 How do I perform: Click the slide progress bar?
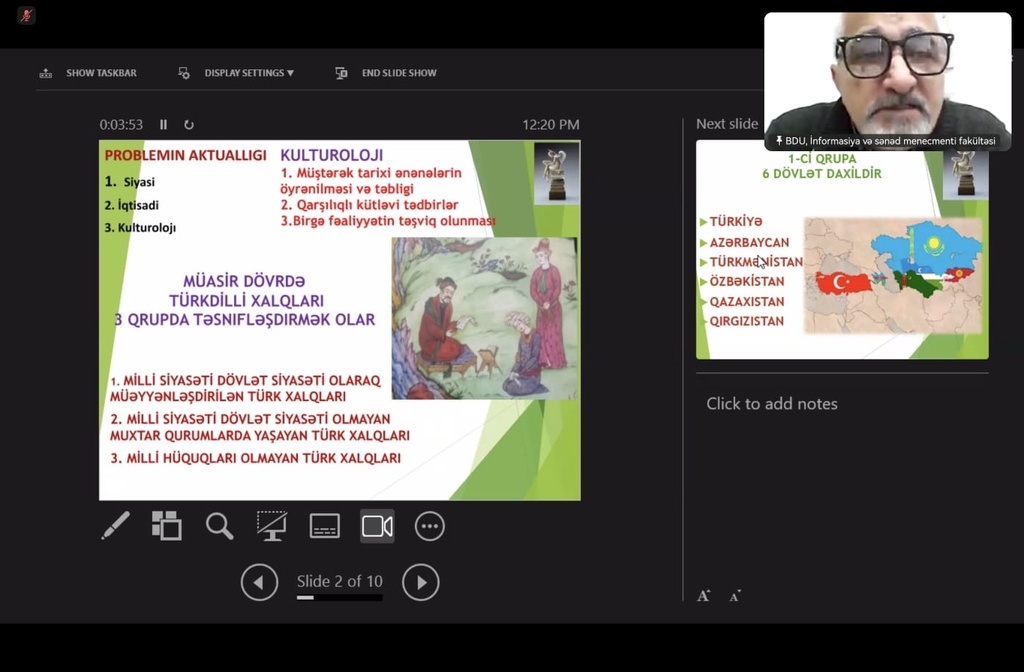coord(339,598)
